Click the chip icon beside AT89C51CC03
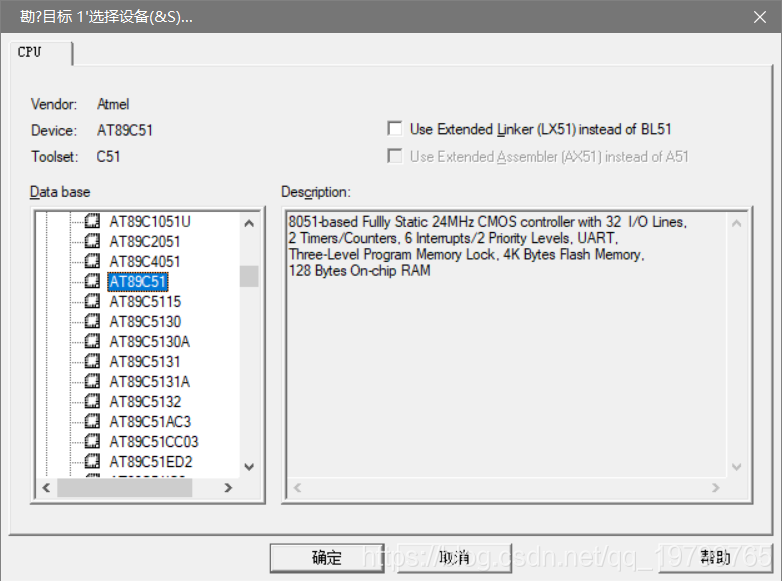Image resolution: width=782 pixels, height=581 pixels. (92, 441)
